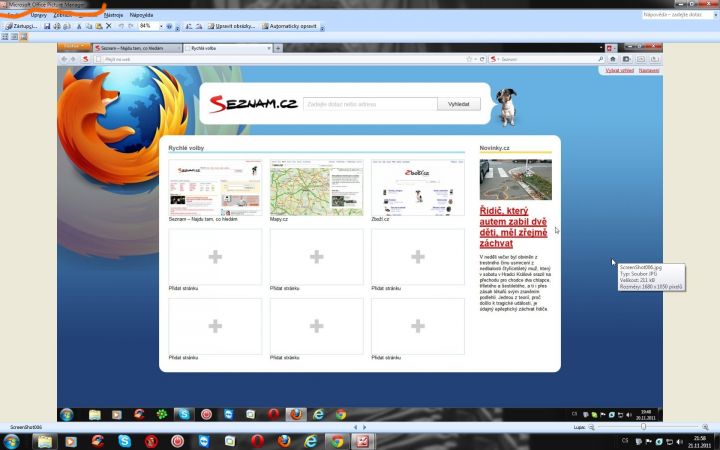The height and width of the screenshot is (450, 720).
Task: Click the home icon in pictured Firefox toolbar
Action: 613,59
